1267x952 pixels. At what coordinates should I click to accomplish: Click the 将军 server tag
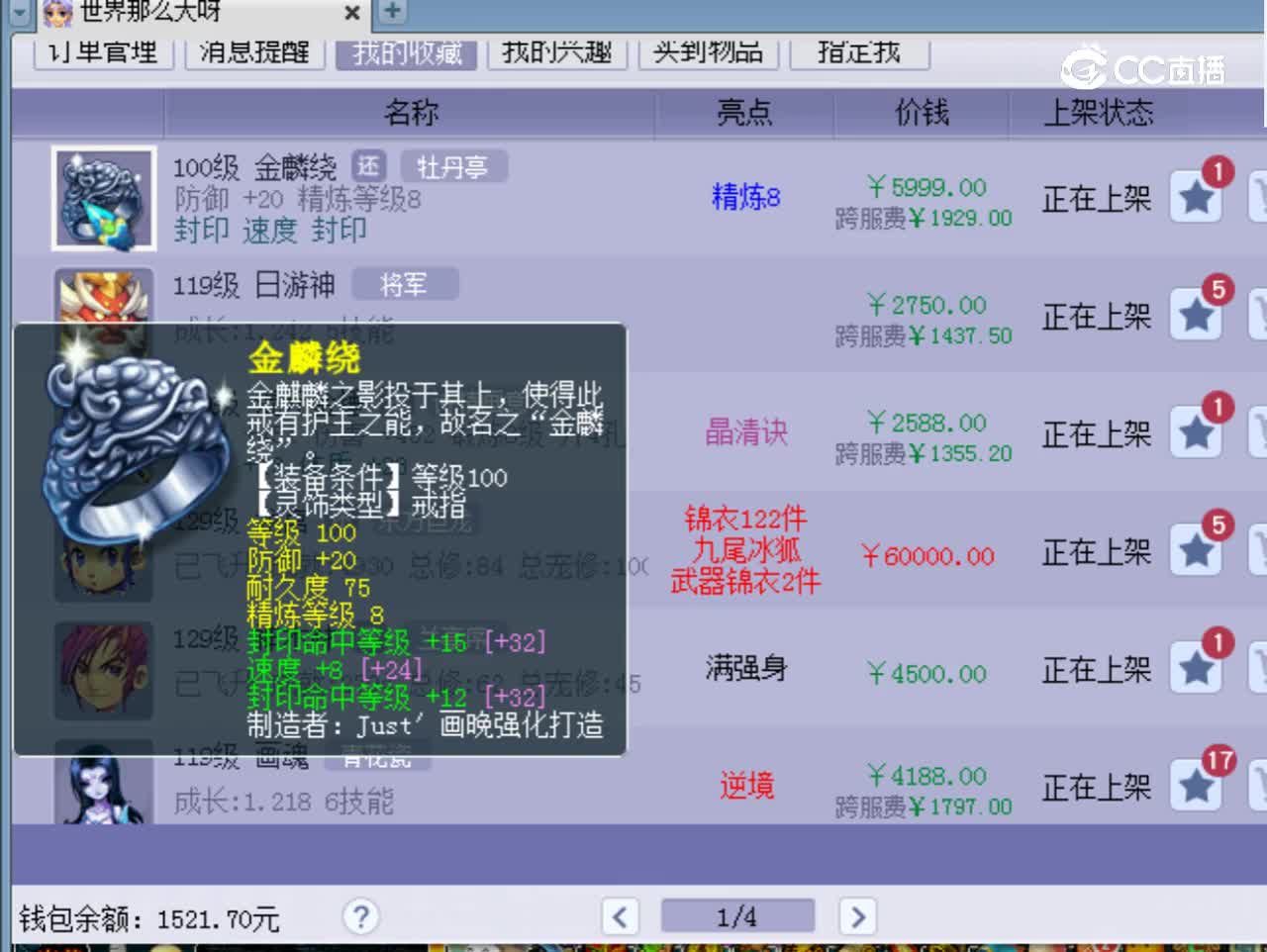click(404, 285)
